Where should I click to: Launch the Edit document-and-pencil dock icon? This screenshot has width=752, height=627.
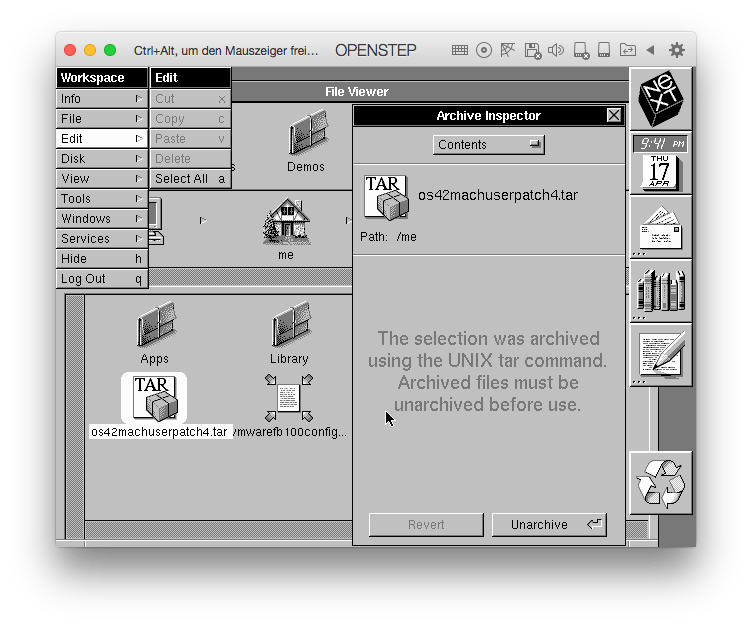pos(661,355)
